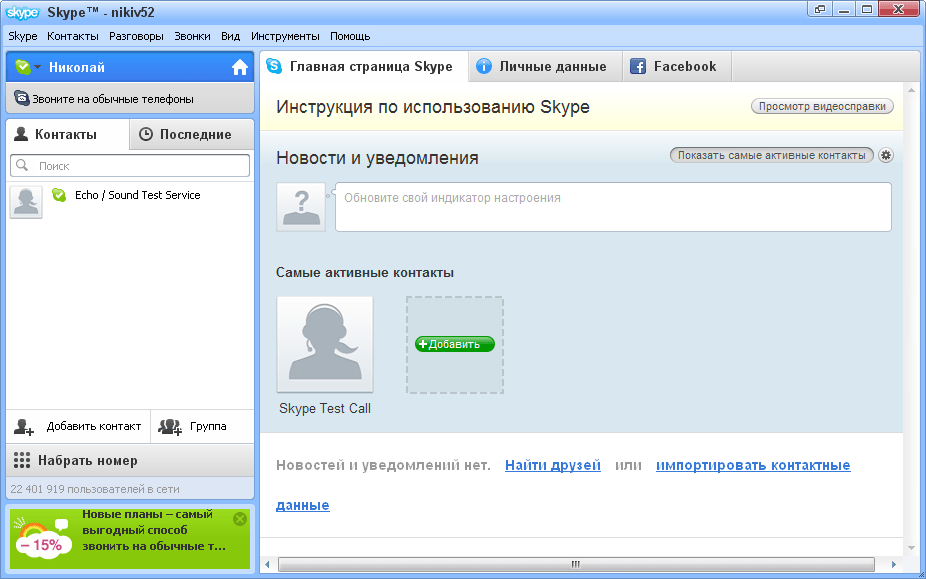Open the status dropdown beside Николай
The image size is (926, 579).
[x=37, y=67]
